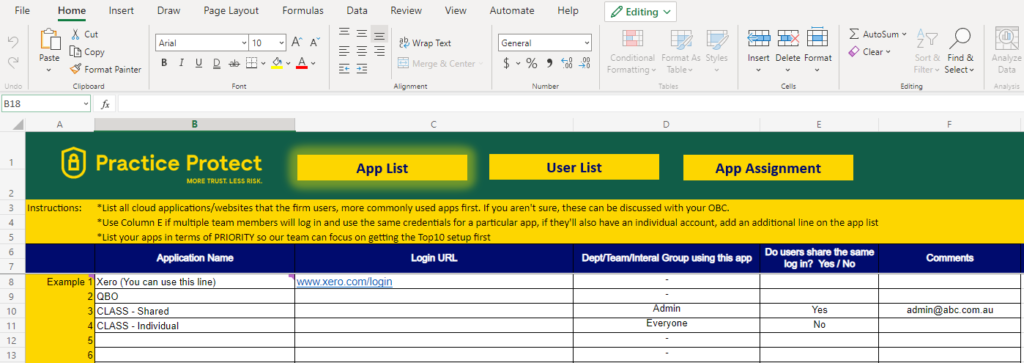Image resolution: width=1024 pixels, height=363 pixels.
Task: Click the Cut scissors icon
Action: [76, 35]
